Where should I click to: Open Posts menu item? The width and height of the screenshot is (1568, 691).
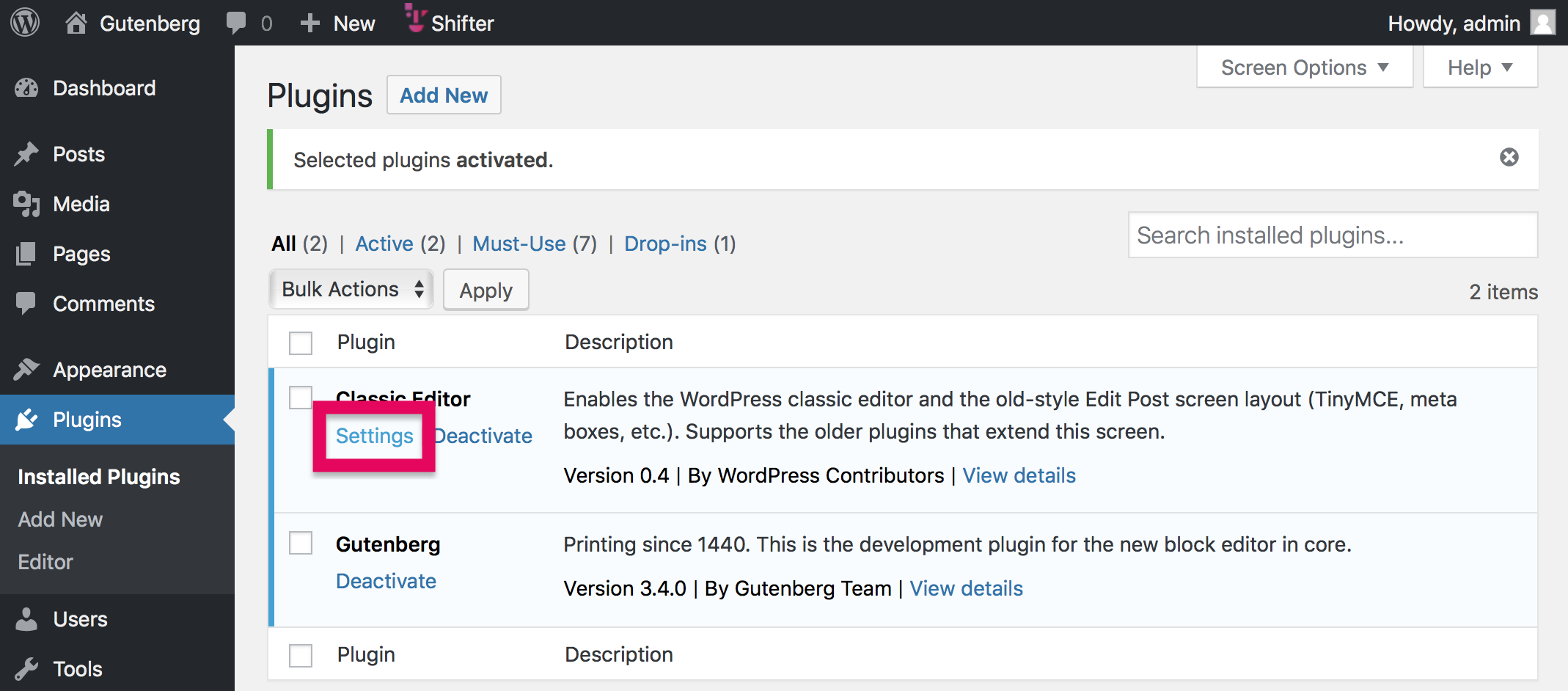click(x=117, y=154)
